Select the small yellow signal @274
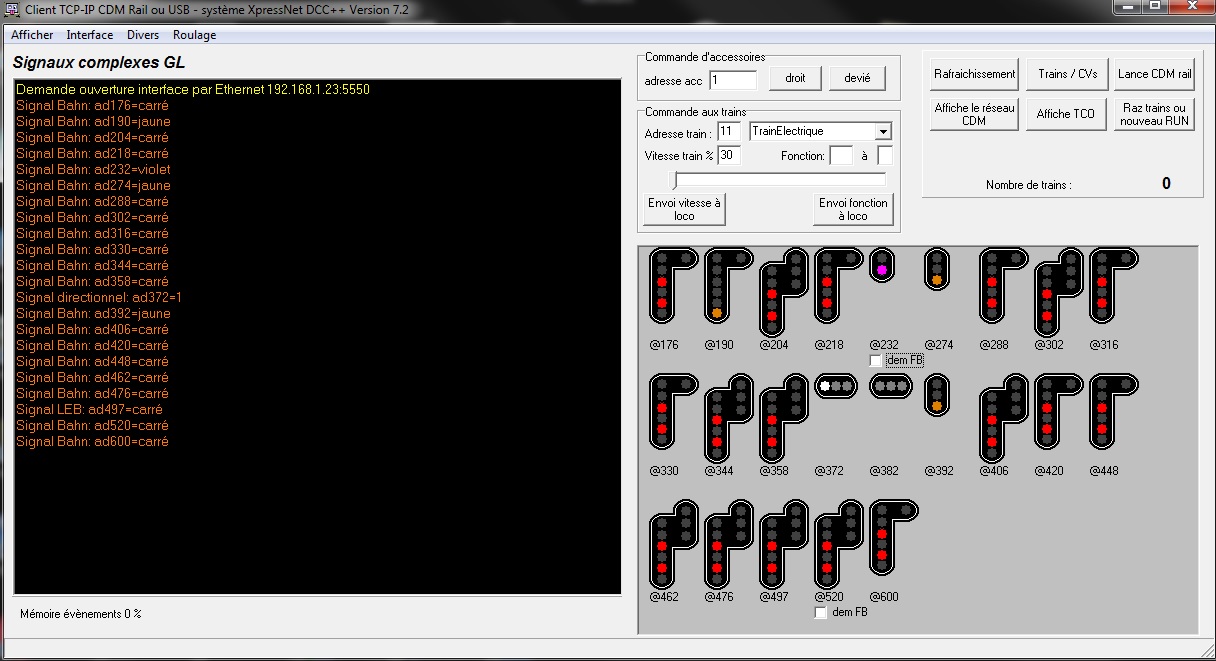The width and height of the screenshot is (1216, 661). pyautogui.click(x=936, y=269)
